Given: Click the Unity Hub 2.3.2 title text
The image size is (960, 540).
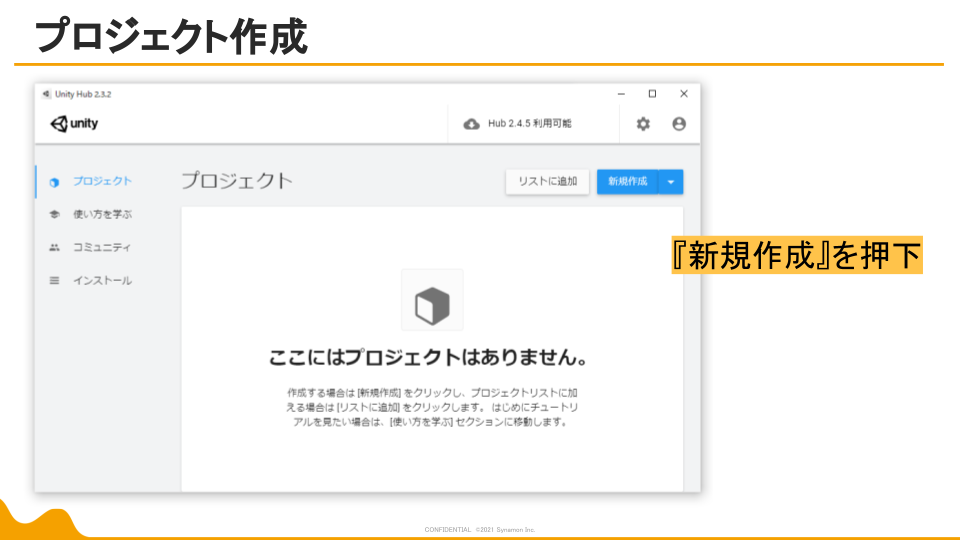Looking at the screenshot, I should (x=83, y=94).
